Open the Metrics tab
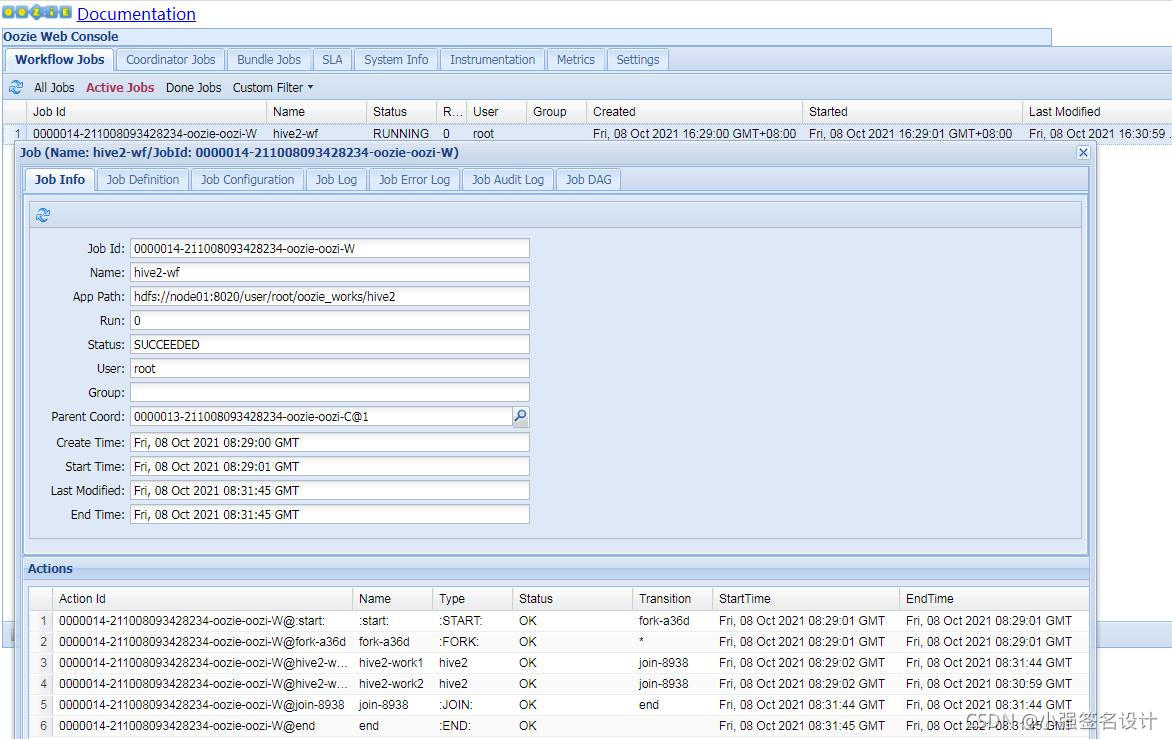1172x739 pixels. [x=576, y=60]
